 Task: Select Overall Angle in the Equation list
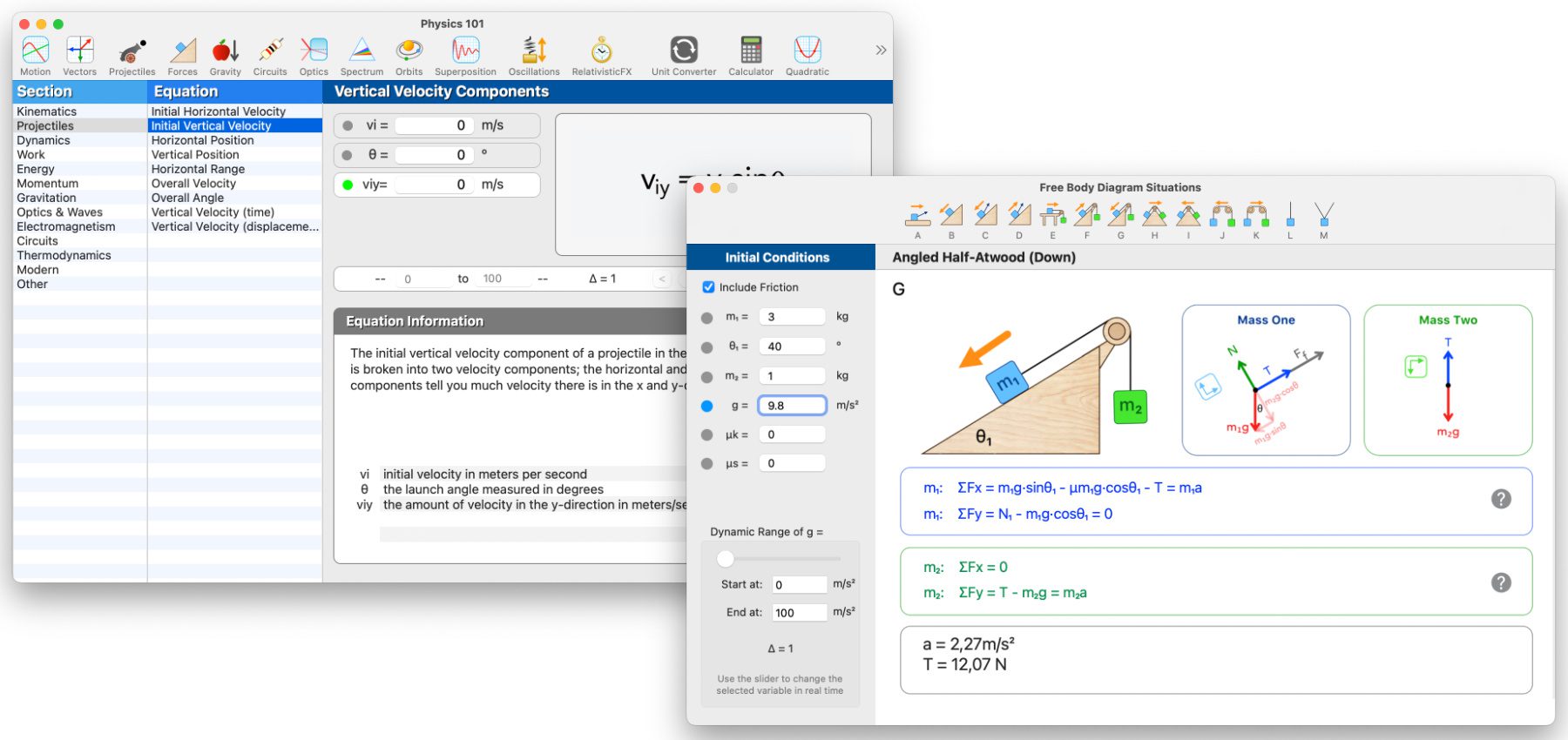187,198
